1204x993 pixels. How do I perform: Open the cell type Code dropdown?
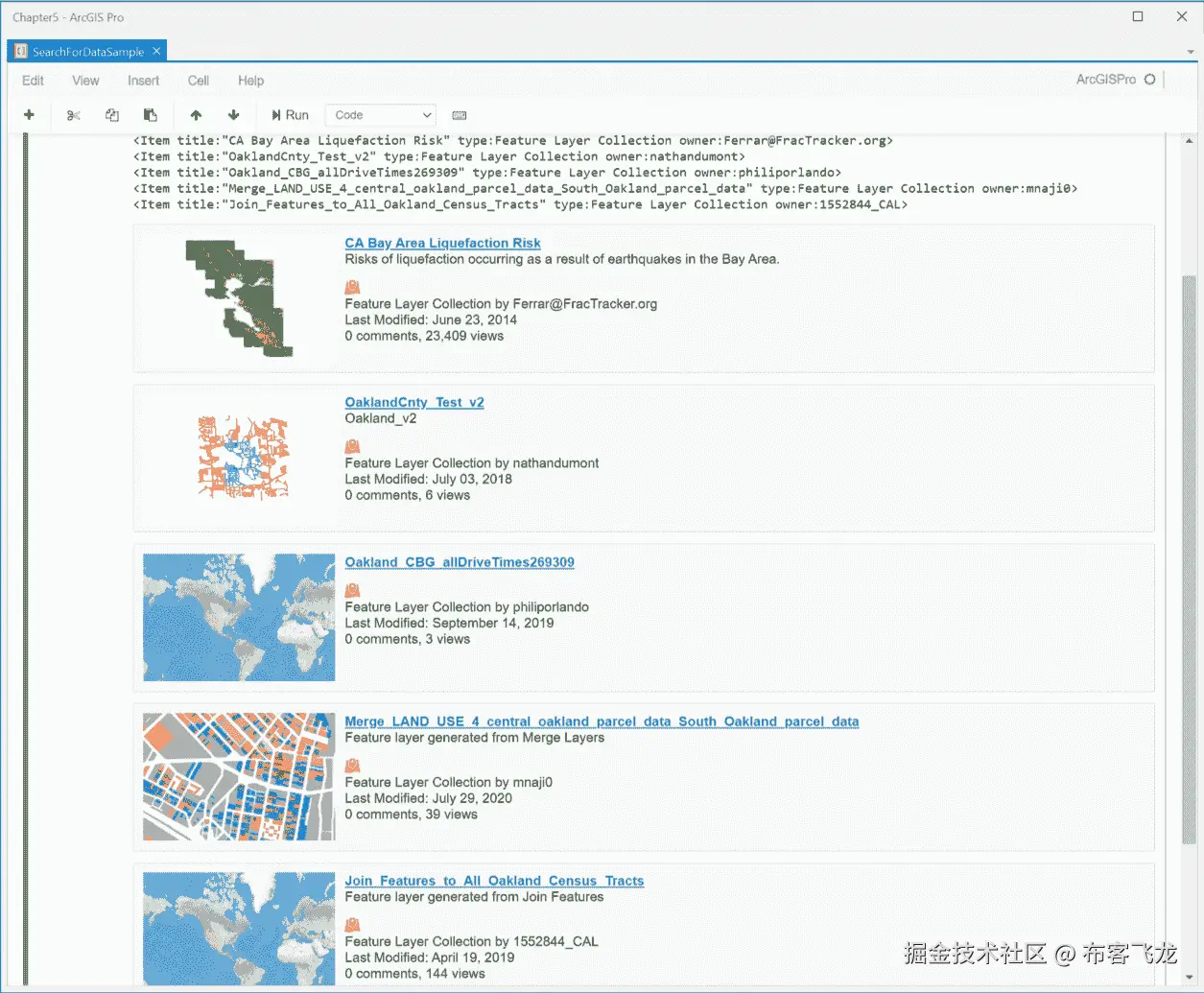381,115
